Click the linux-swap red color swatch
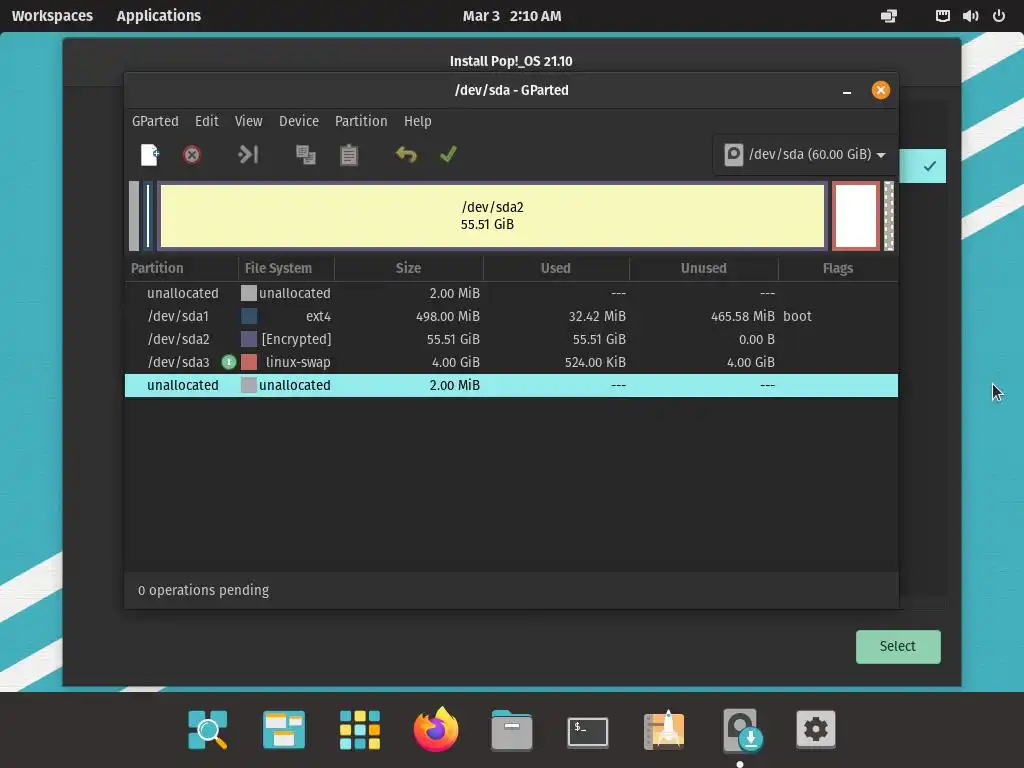Image resolution: width=1024 pixels, height=768 pixels. [249, 362]
